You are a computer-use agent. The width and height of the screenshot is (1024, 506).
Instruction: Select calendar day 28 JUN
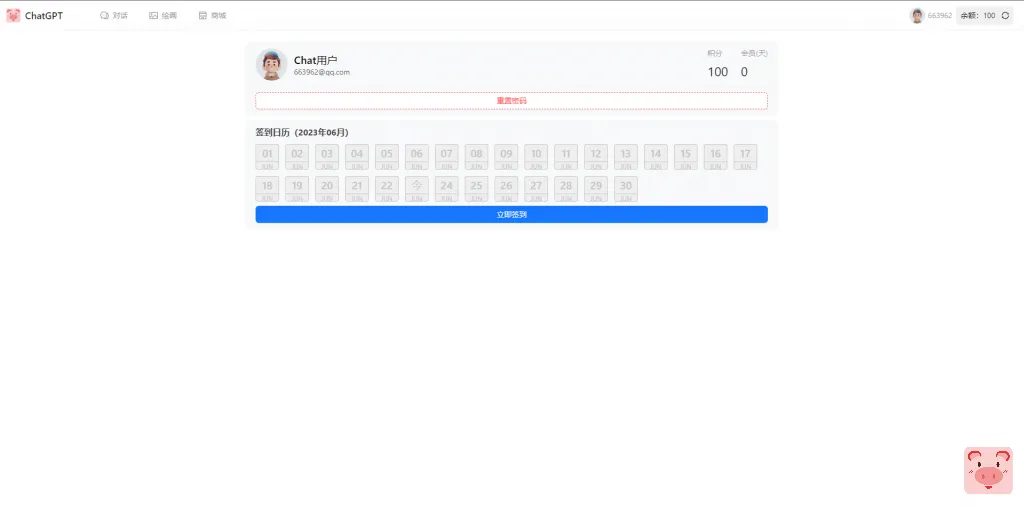point(566,189)
